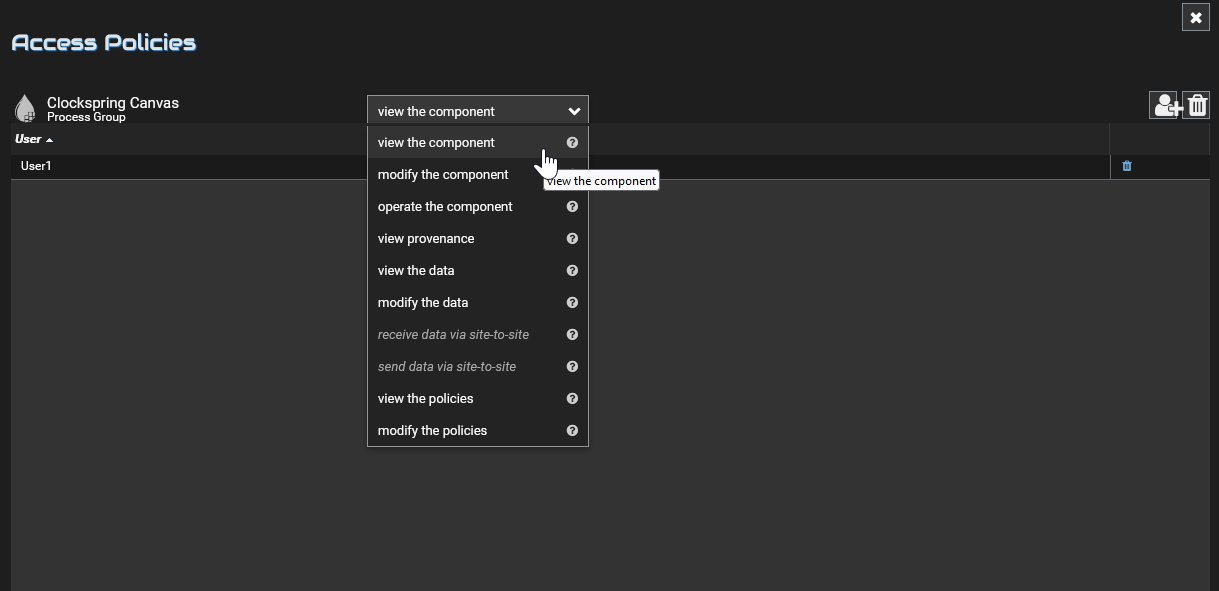
Task: Select the "modify the policies" policy
Action: 432,430
